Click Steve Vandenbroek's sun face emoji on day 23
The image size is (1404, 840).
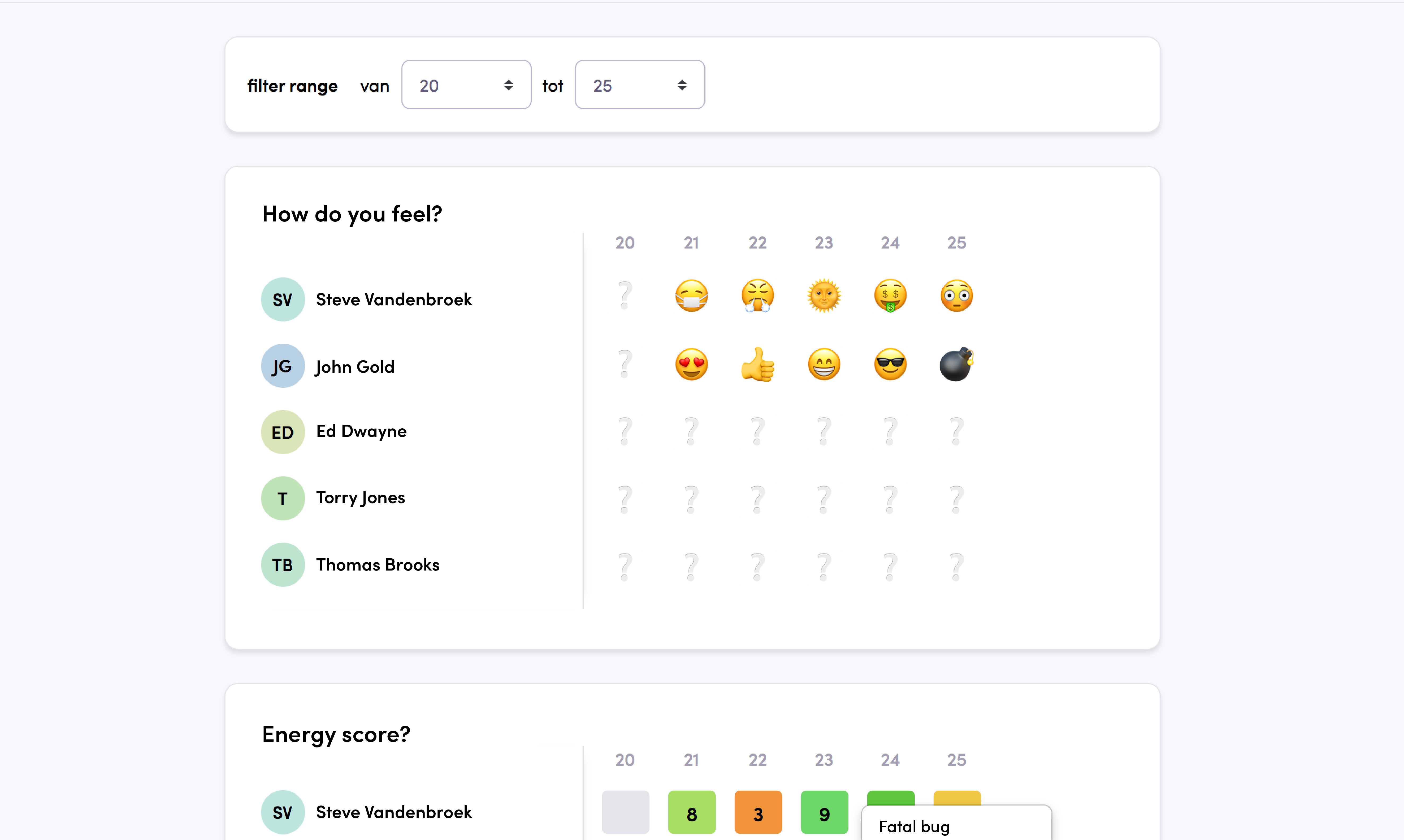(x=824, y=296)
